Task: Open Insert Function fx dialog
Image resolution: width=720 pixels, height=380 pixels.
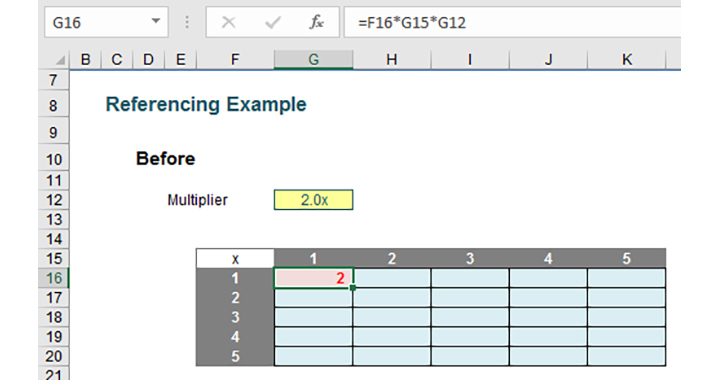Action: pyautogui.click(x=316, y=22)
